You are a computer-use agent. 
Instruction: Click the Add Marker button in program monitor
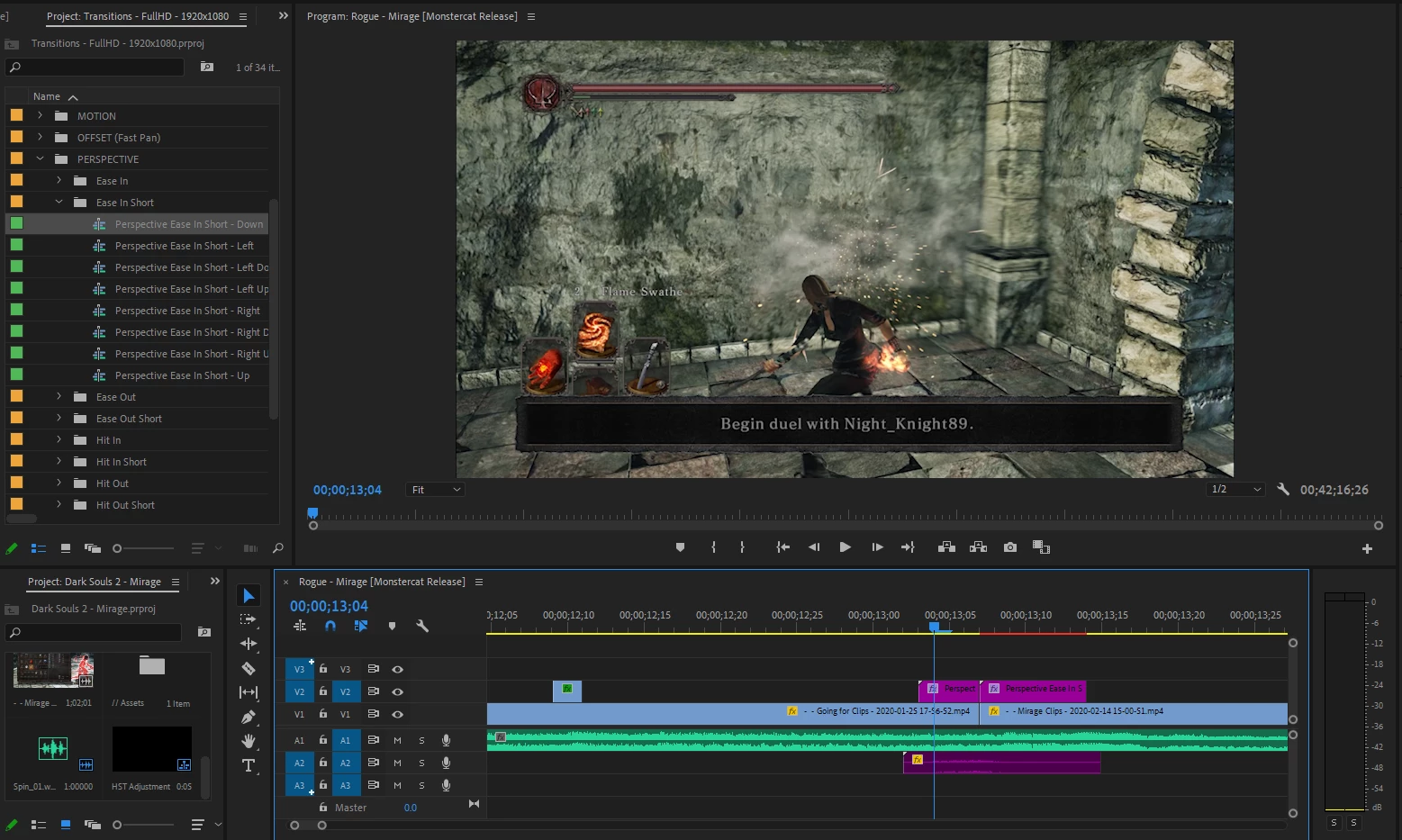(680, 547)
